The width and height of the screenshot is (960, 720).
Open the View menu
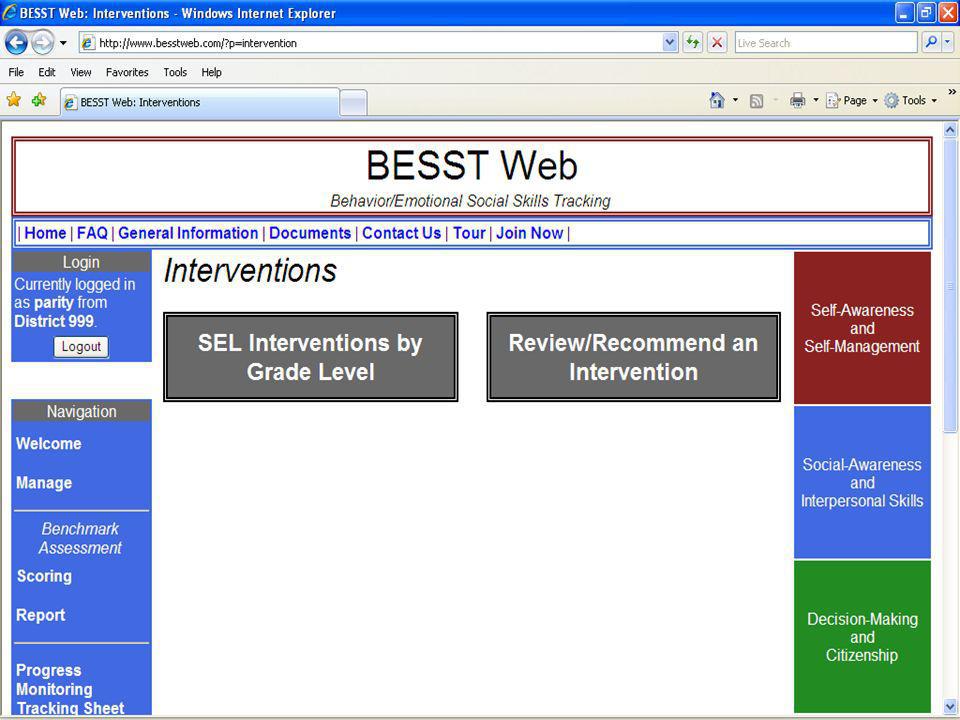click(81, 72)
